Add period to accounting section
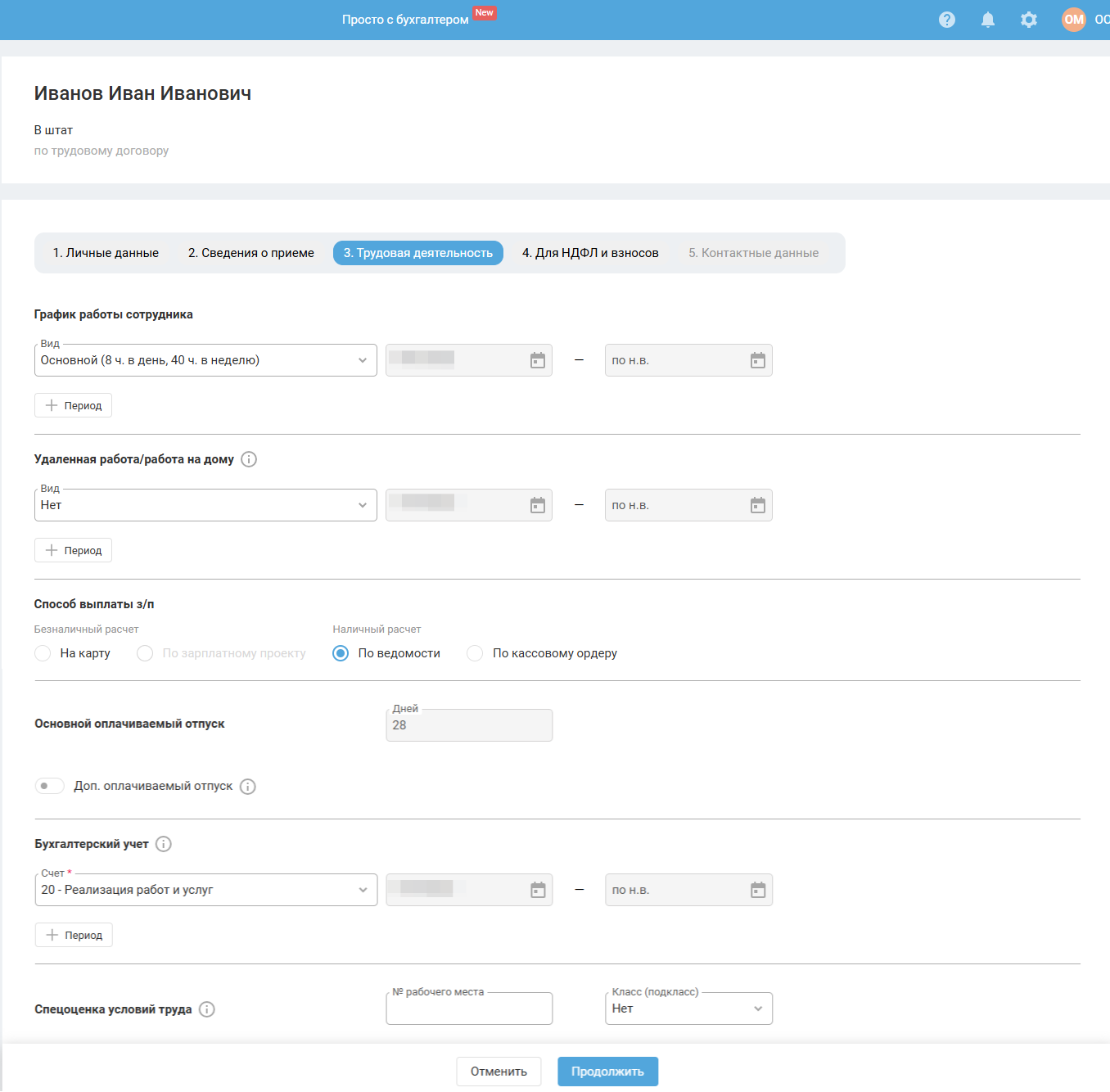 (x=74, y=935)
